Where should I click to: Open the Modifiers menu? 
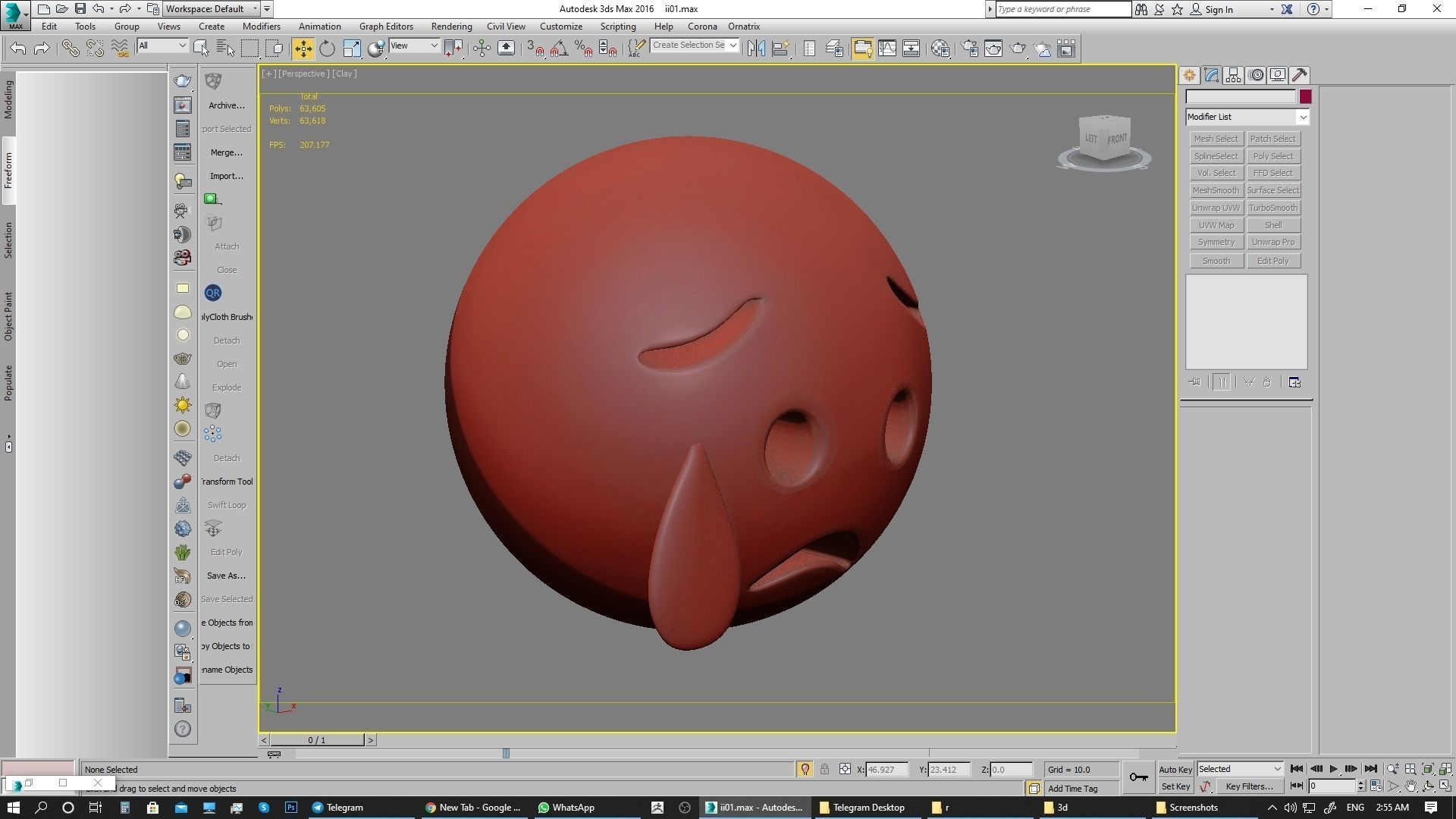[x=261, y=26]
